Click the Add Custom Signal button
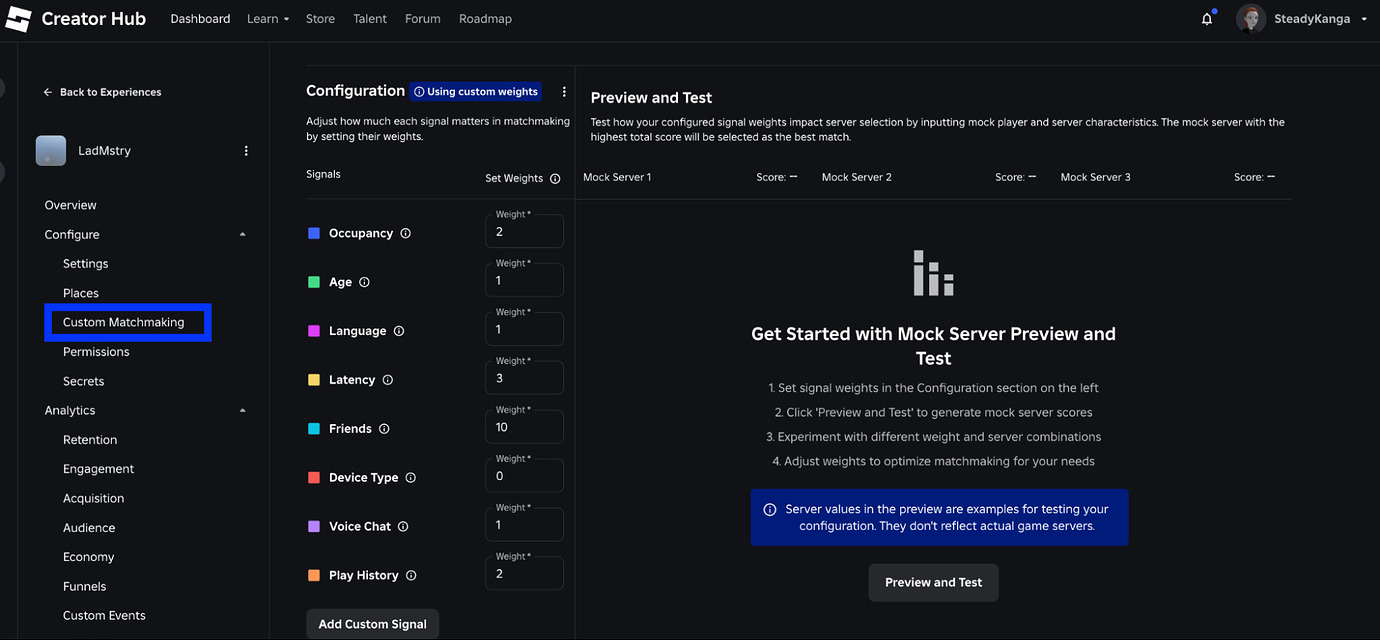This screenshot has height=640, width=1380. pyautogui.click(x=372, y=623)
